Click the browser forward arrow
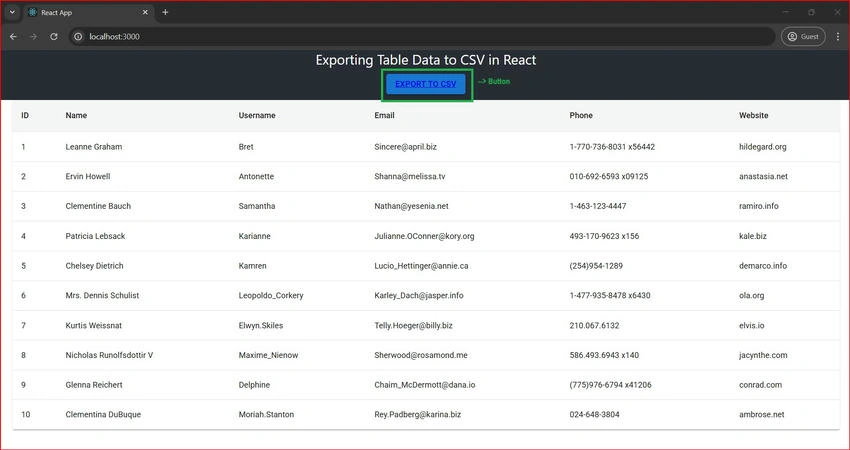The width and height of the screenshot is (850, 450). pyautogui.click(x=34, y=36)
